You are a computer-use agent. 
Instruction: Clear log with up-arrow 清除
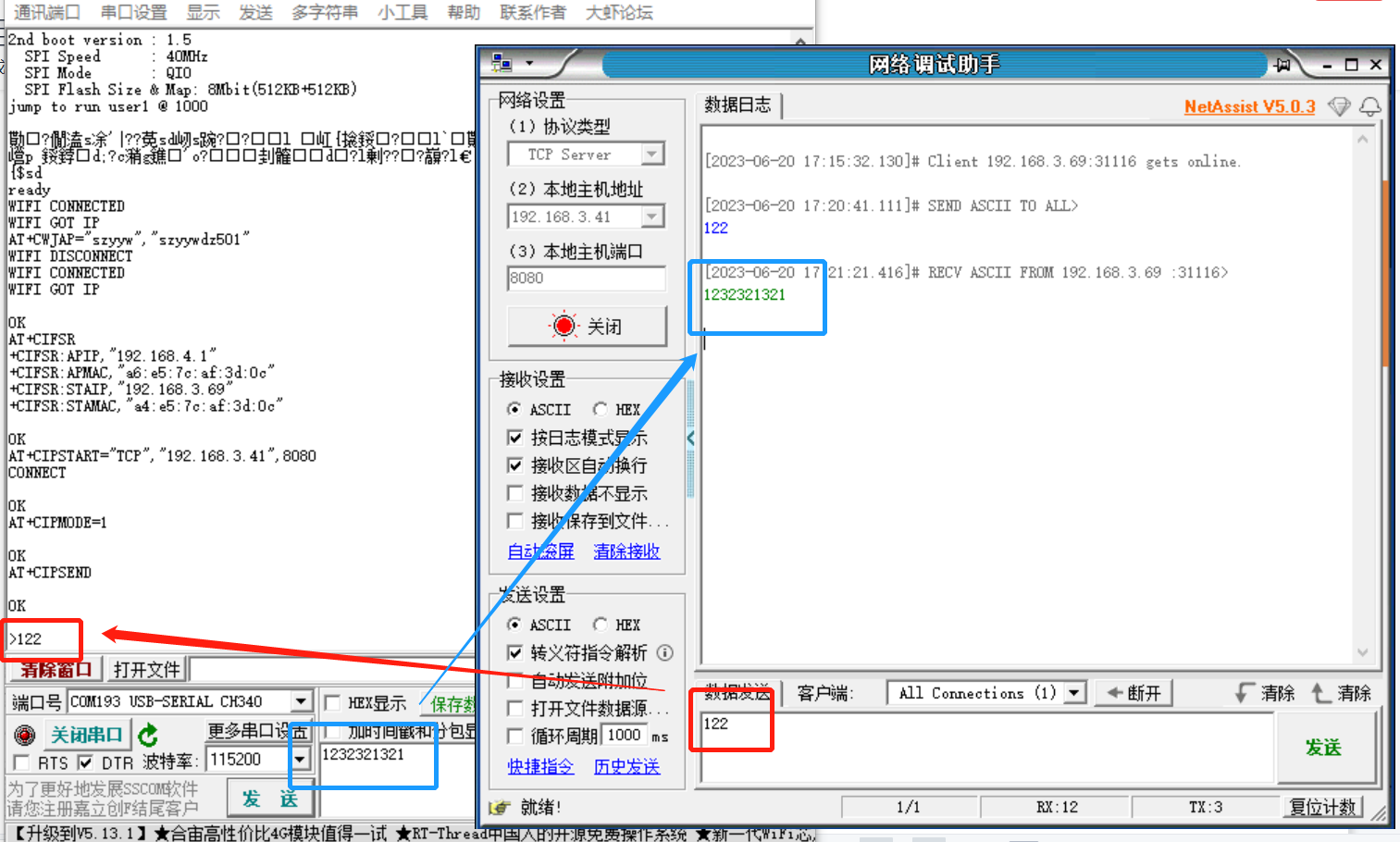(1341, 692)
